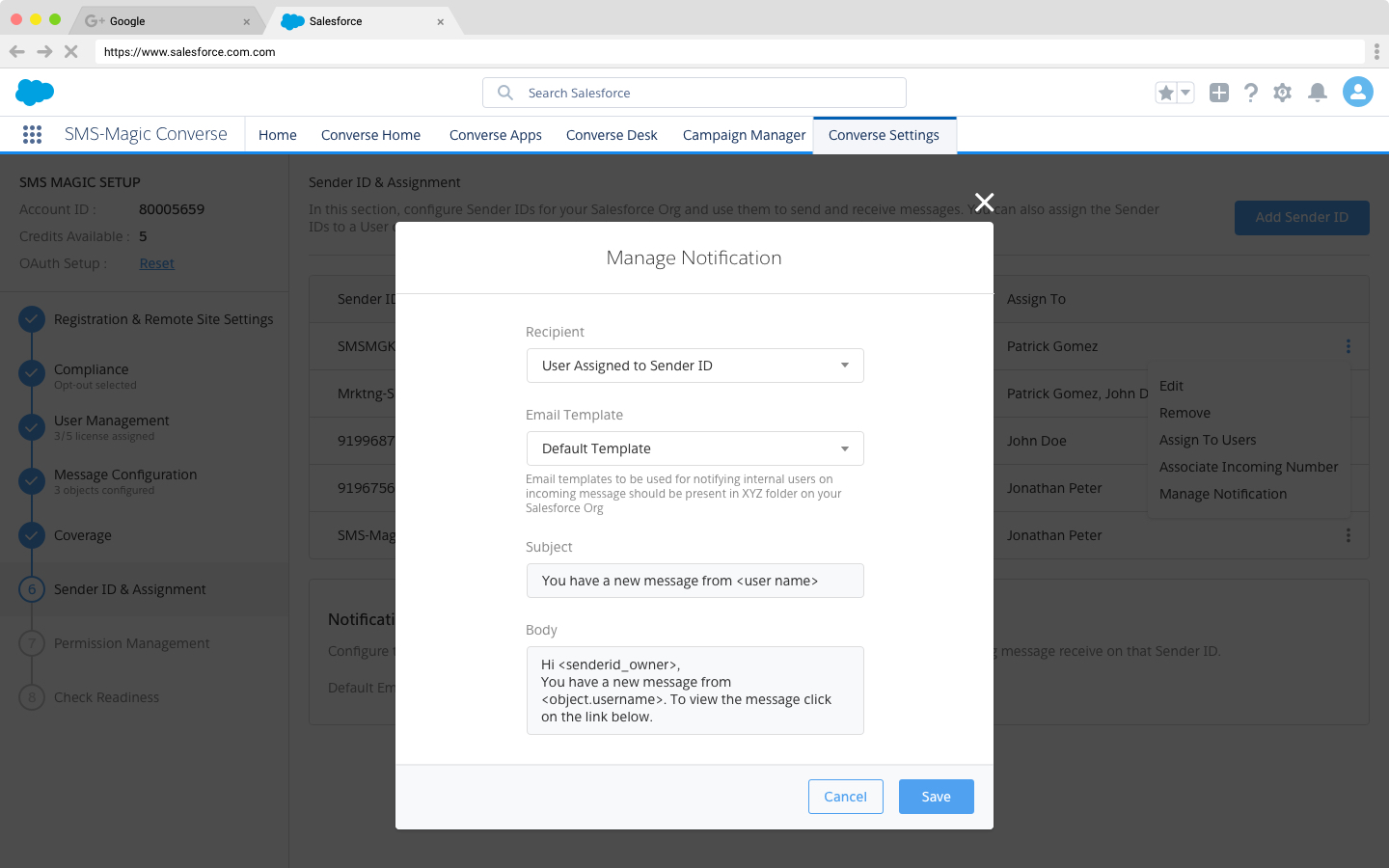
Task: Open the help question mark icon
Action: [x=1251, y=93]
